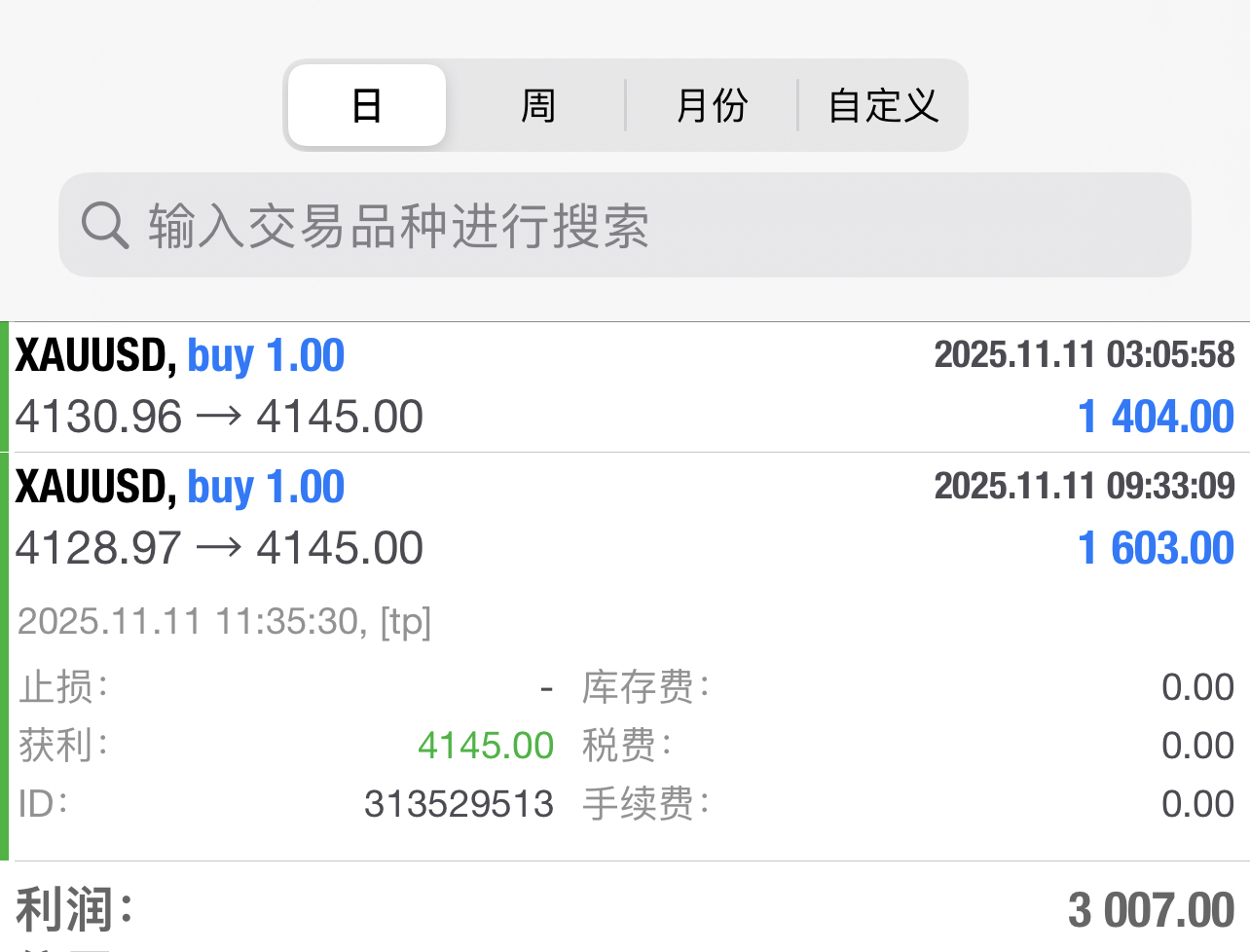Click the green 获利 take-profit value 4145.00

point(486,746)
